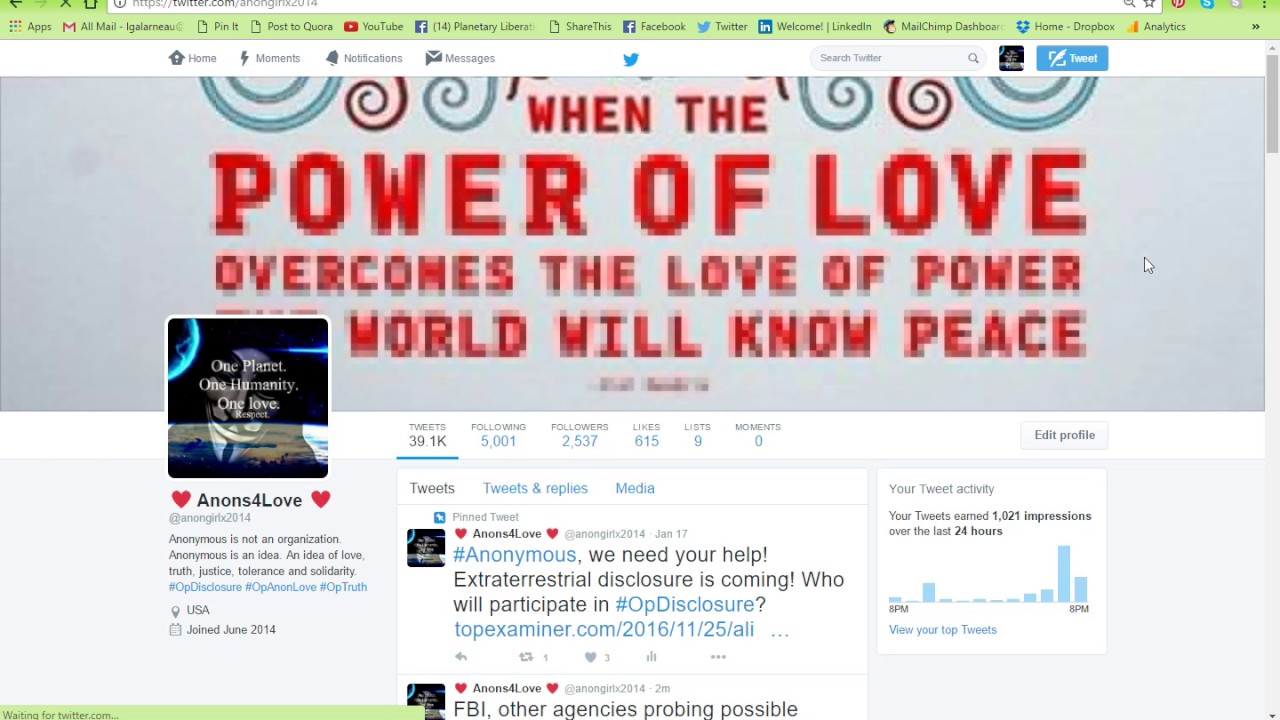Open Twitter Messages

pyautogui.click(x=460, y=58)
